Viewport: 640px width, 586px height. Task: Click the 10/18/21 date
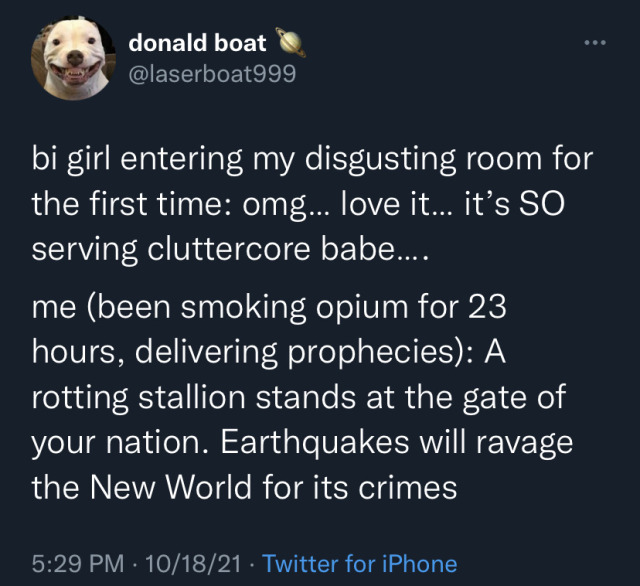click(x=193, y=564)
